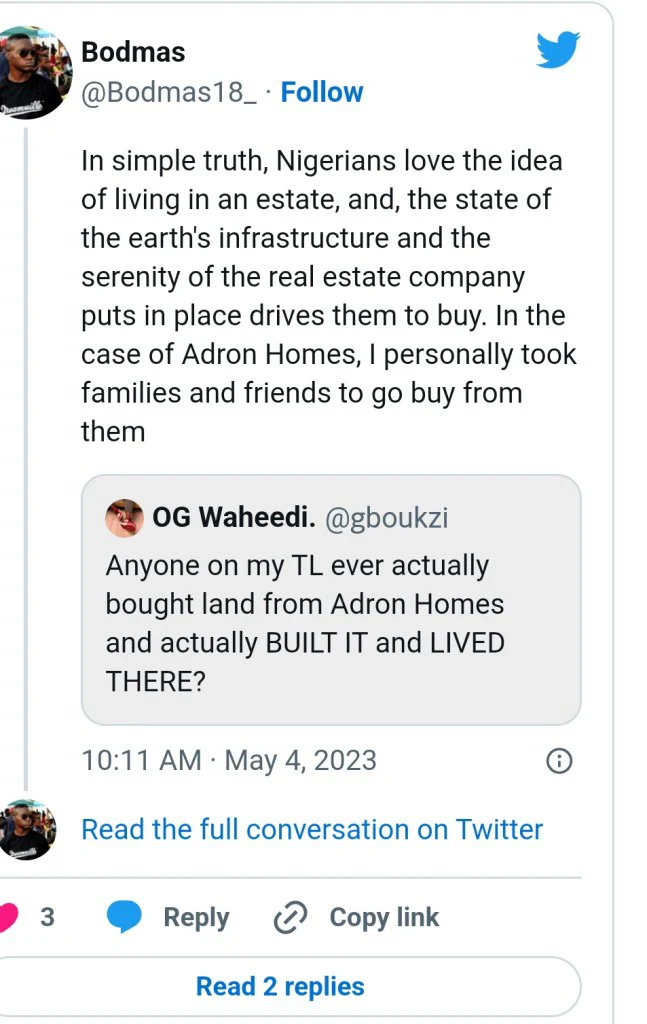Follow the Bodmas account
647x1024 pixels.
[x=322, y=92]
